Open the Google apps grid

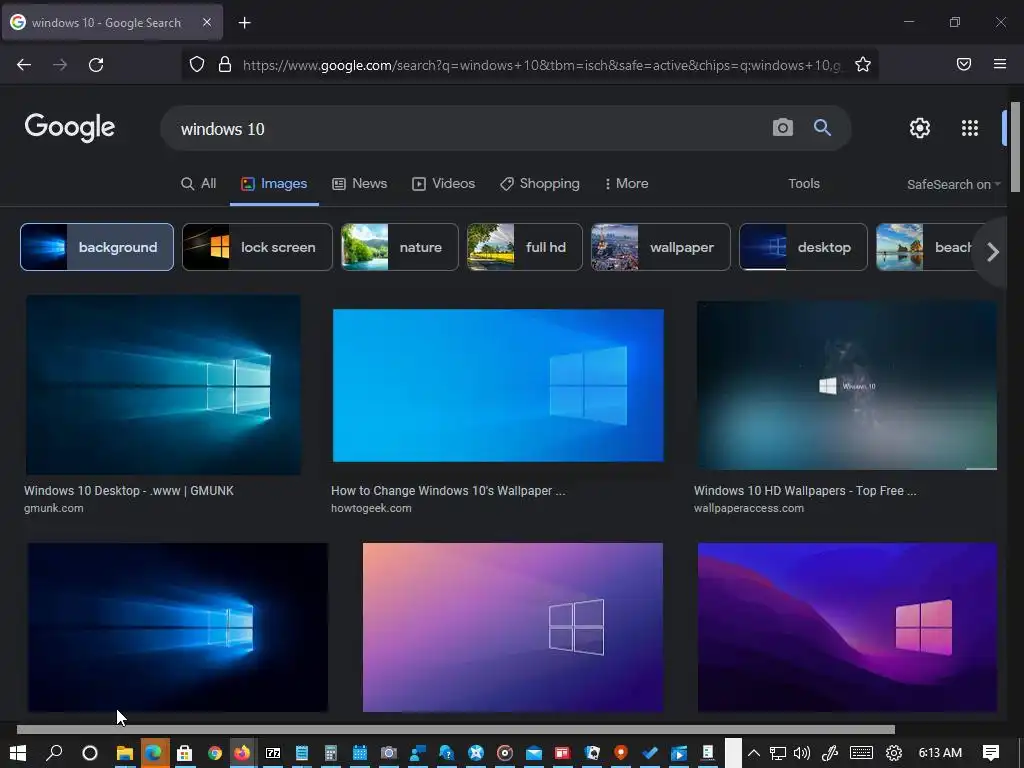[970, 128]
